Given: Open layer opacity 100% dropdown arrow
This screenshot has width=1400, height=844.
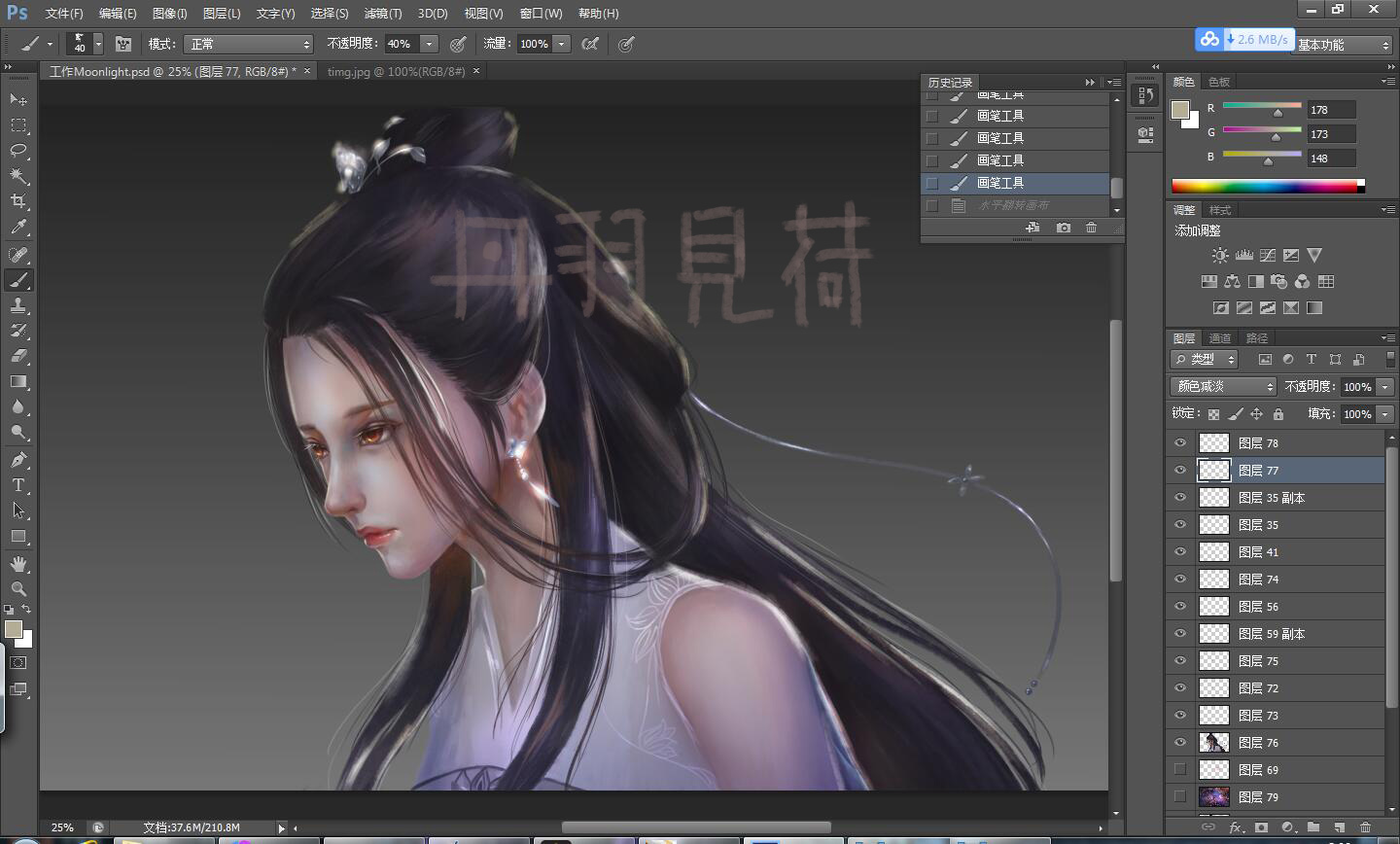Looking at the screenshot, I should (x=1384, y=387).
